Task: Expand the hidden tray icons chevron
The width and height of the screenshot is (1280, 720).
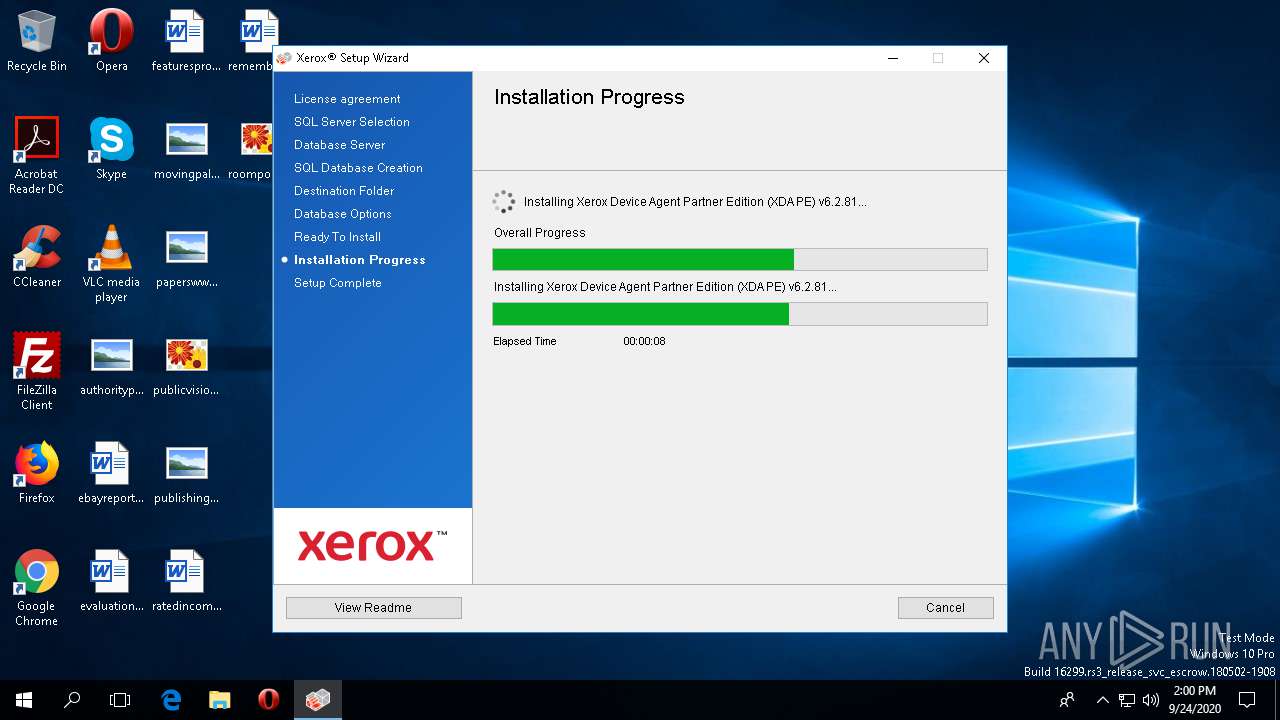Action: (x=1103, y=700)
